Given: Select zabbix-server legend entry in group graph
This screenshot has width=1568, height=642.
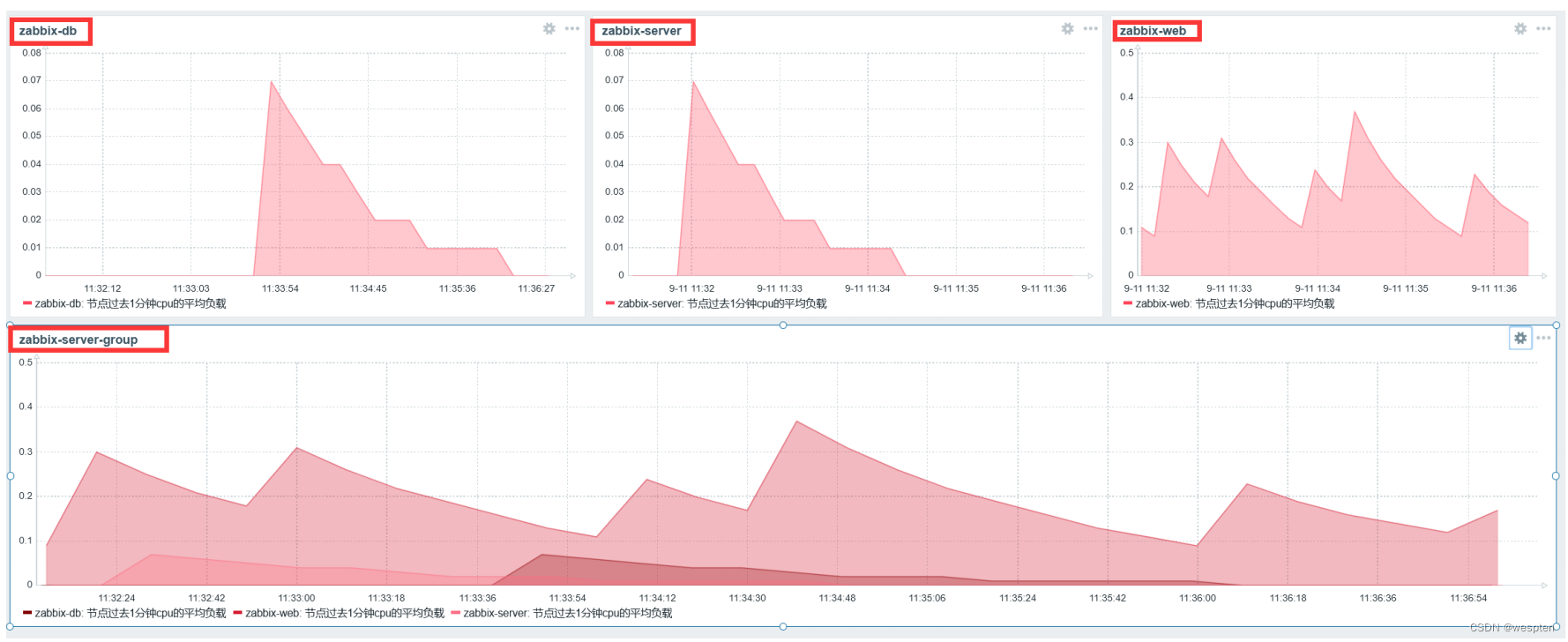Looking at the screenshot, I should (x=562, y=613).
